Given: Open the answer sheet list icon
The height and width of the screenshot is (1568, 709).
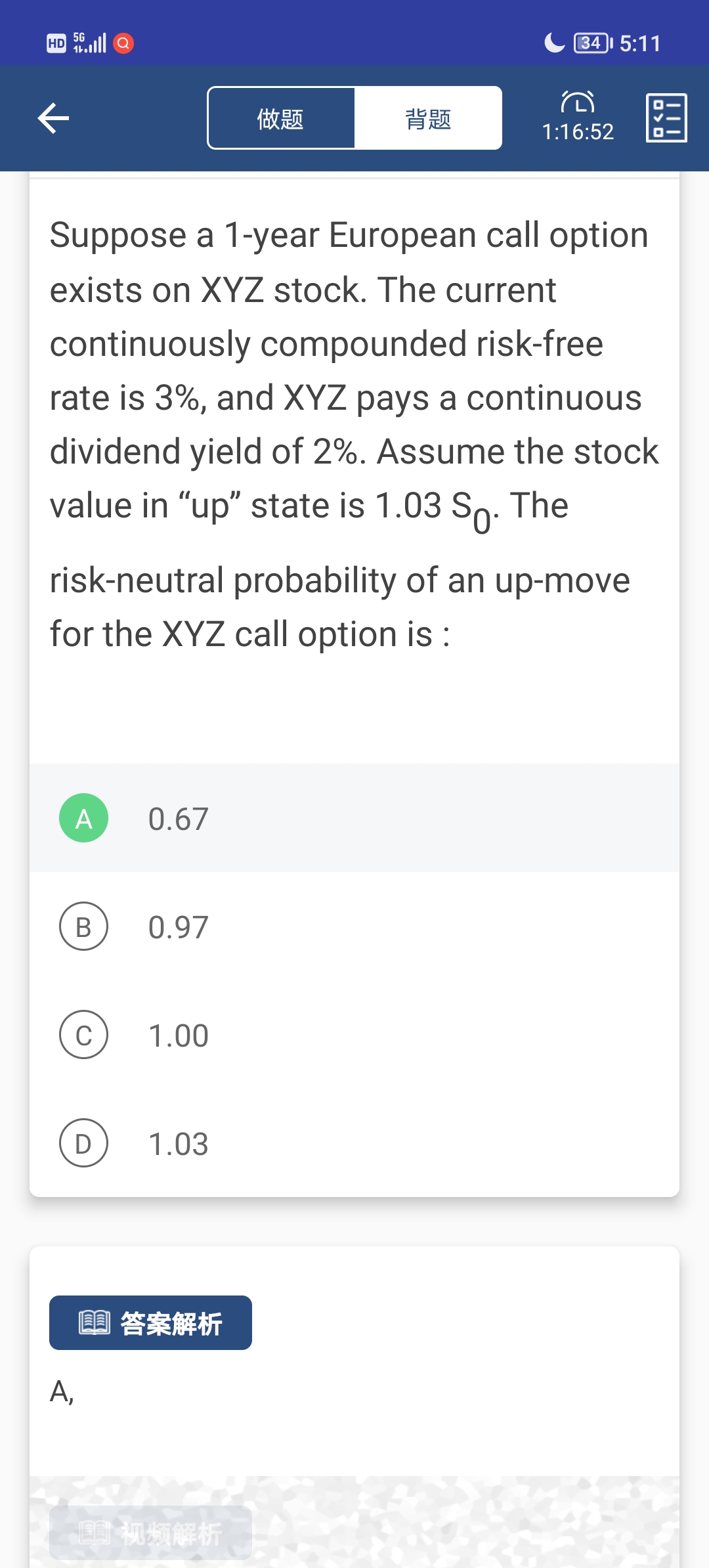Looking at the screenshot, I should (666, 118).
